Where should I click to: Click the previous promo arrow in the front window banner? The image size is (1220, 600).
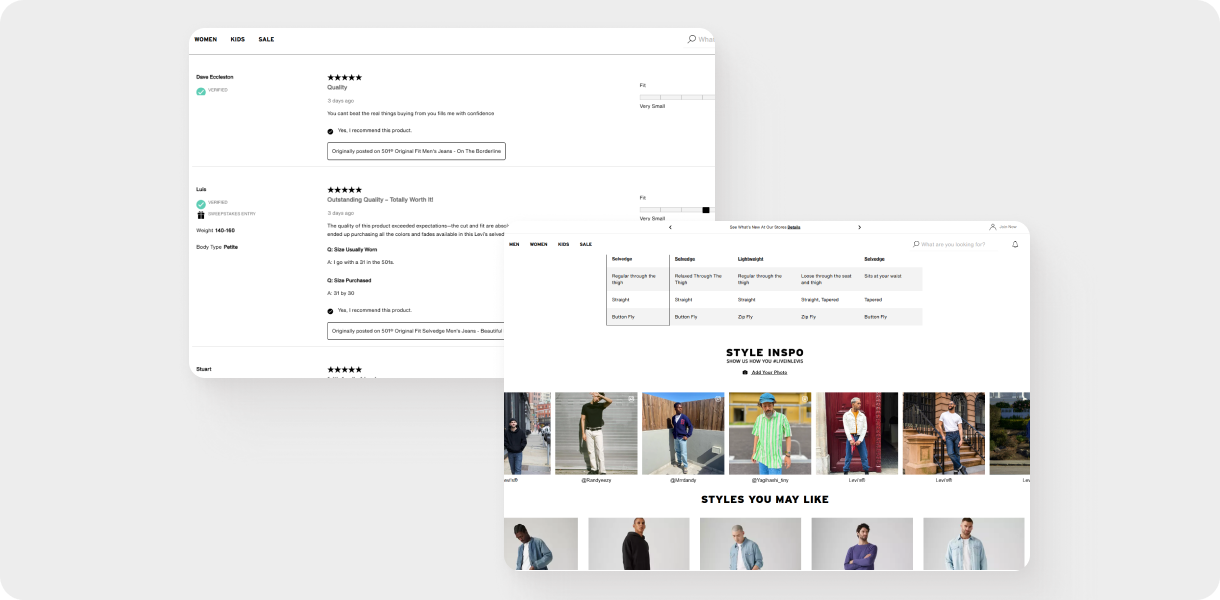point(670,227)
